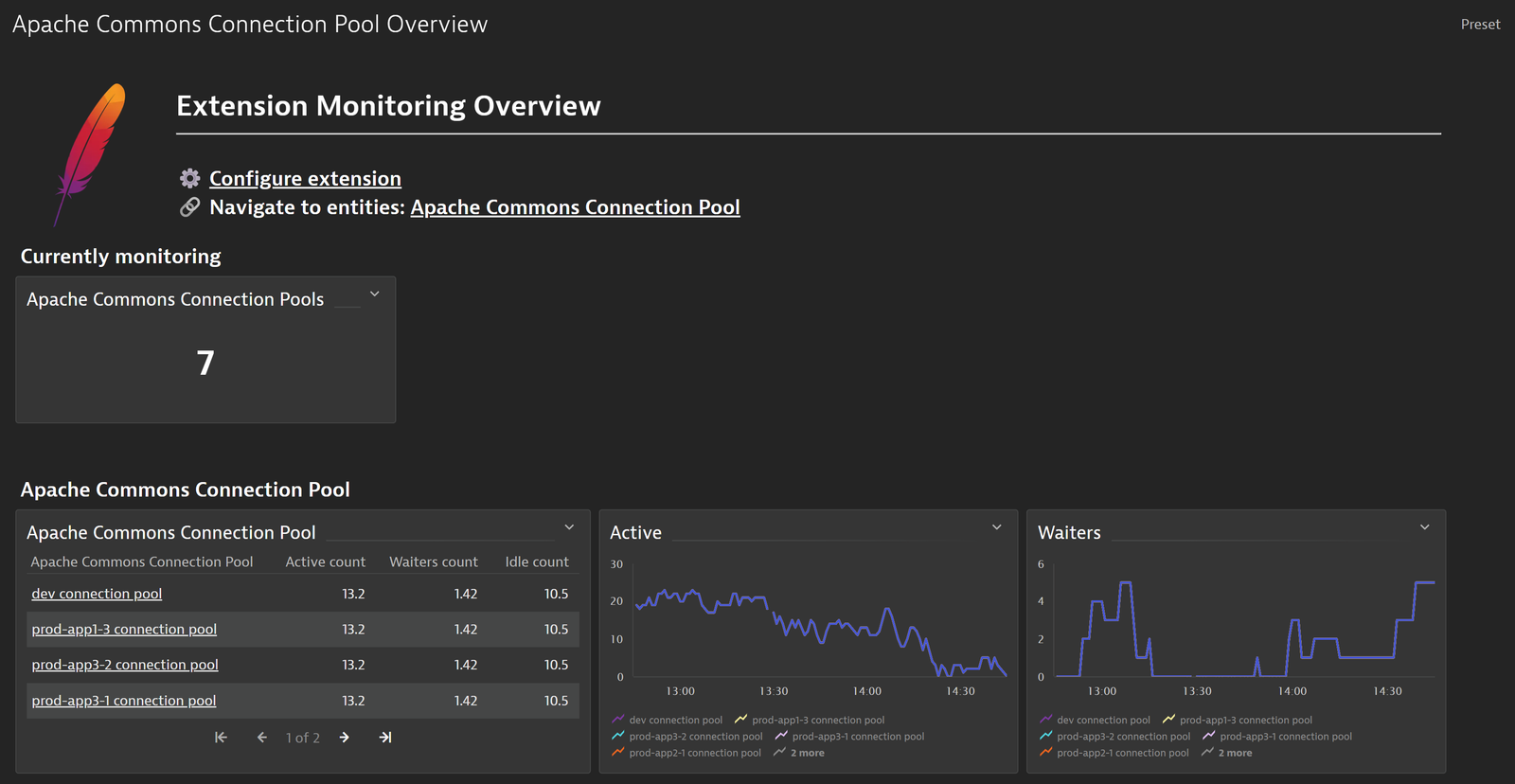Show 2 more series in Waiters legend
This screenshot has height=784, width=1515.
click(1227, 753)
